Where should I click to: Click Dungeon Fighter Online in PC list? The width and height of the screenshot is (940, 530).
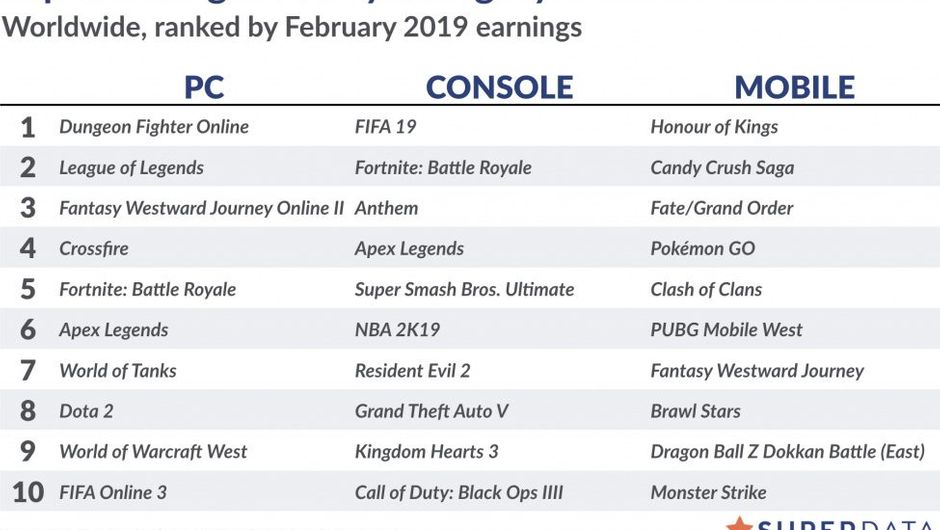(154, 127)
